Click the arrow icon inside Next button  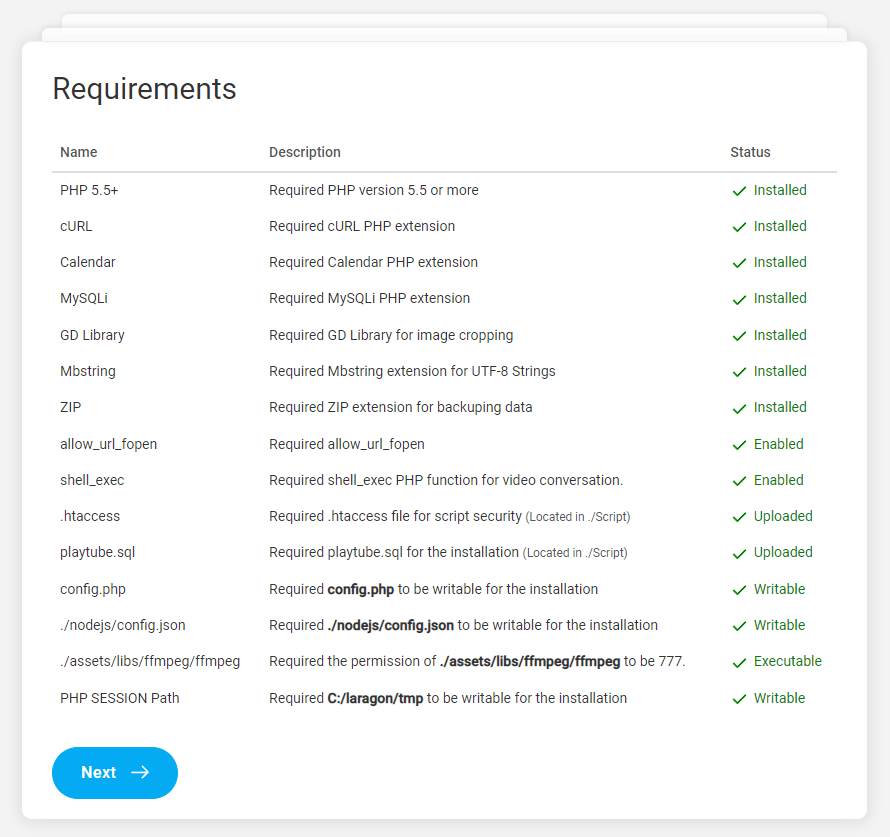pos(140,773)
